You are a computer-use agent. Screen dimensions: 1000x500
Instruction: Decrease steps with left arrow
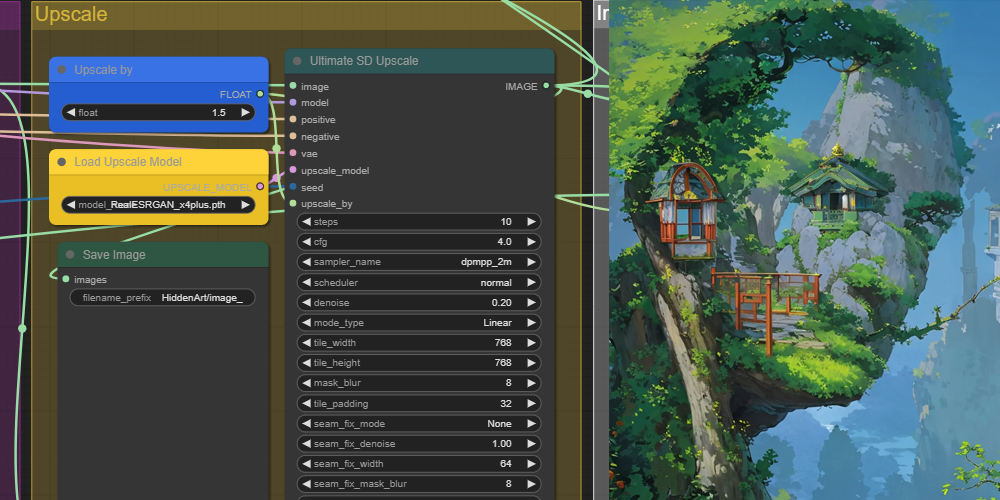coord(307,222)
